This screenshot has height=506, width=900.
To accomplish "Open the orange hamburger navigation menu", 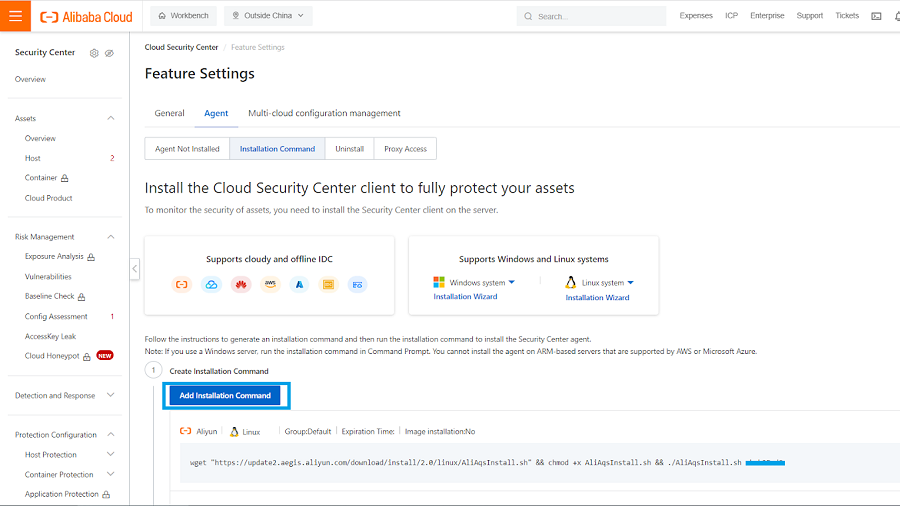I will pyautogui.click(x=15, y=16).
